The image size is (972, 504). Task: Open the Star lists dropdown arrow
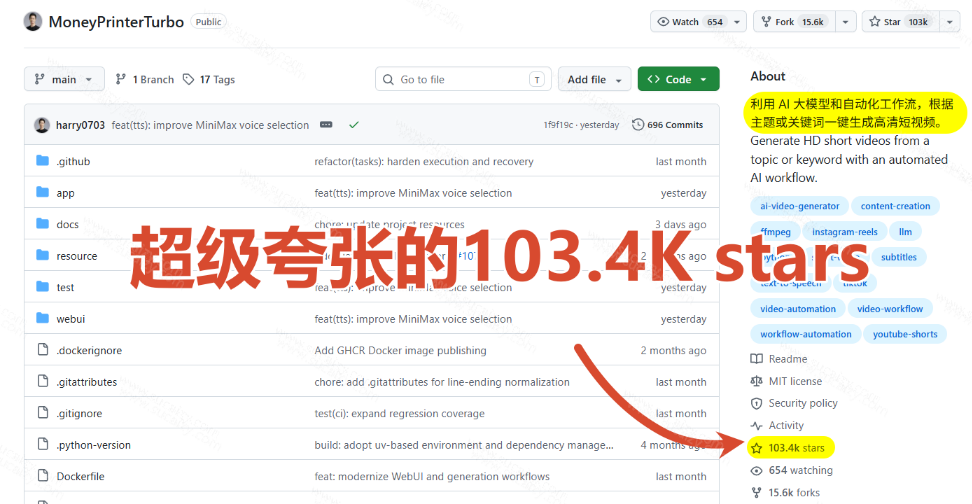[x=950, y=22]
